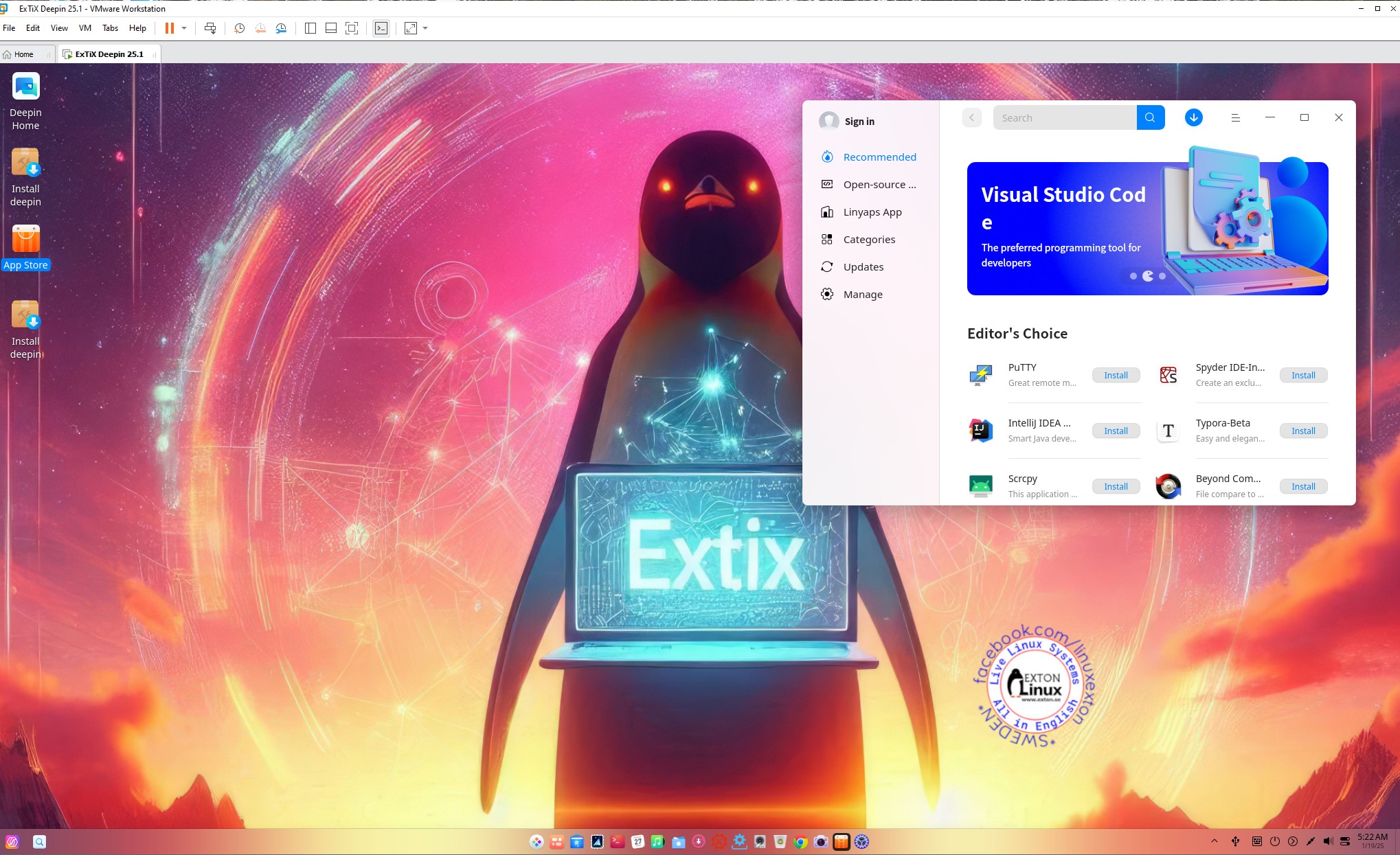Open the downloads manager arrow icon
The width and height of the screenshot is (1400, 855).
[1194, 117]
